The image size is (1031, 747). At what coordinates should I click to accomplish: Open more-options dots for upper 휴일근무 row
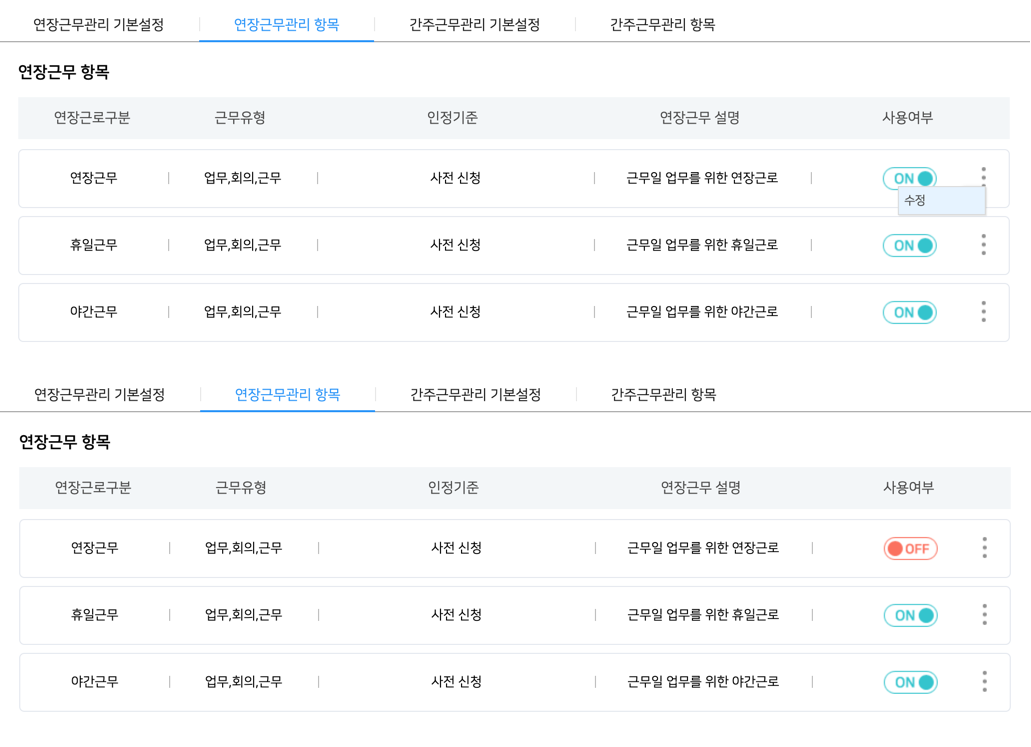coord(983,245)
